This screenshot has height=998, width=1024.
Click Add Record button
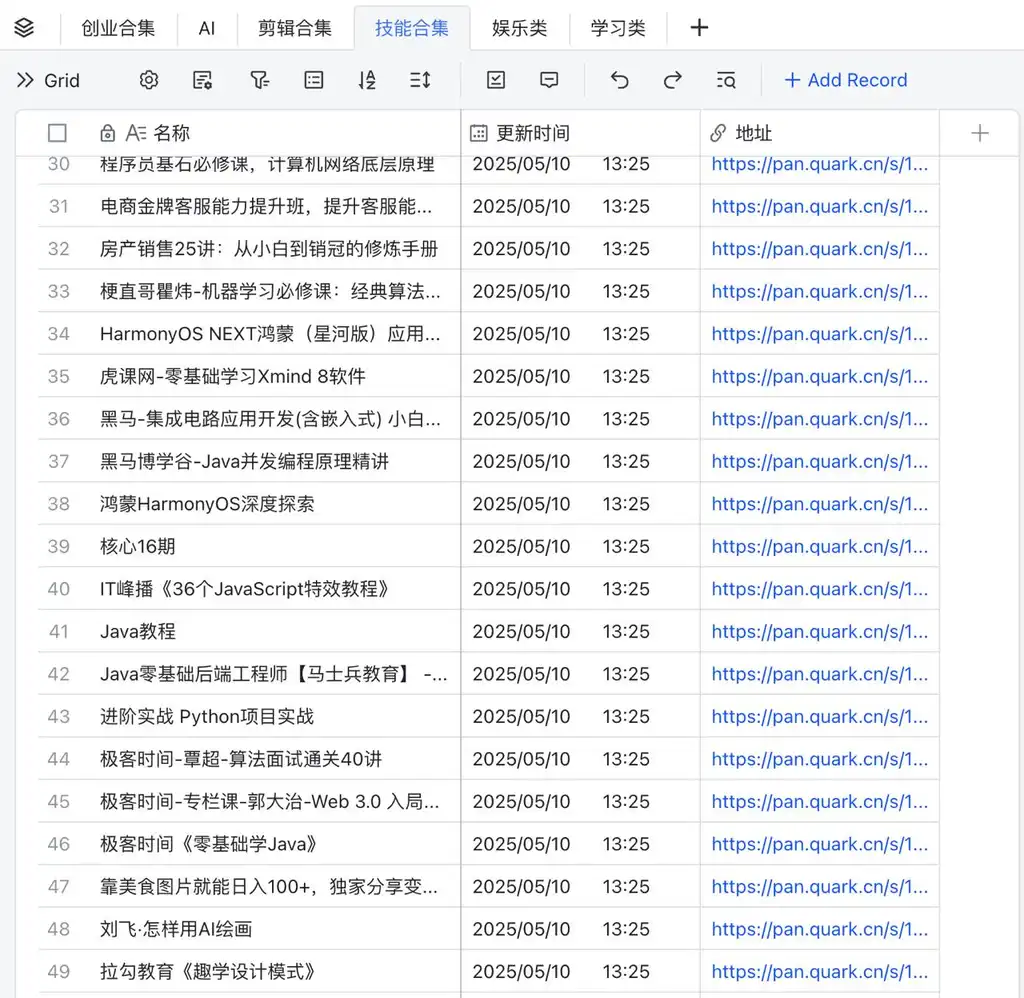[x=846, y=80]
